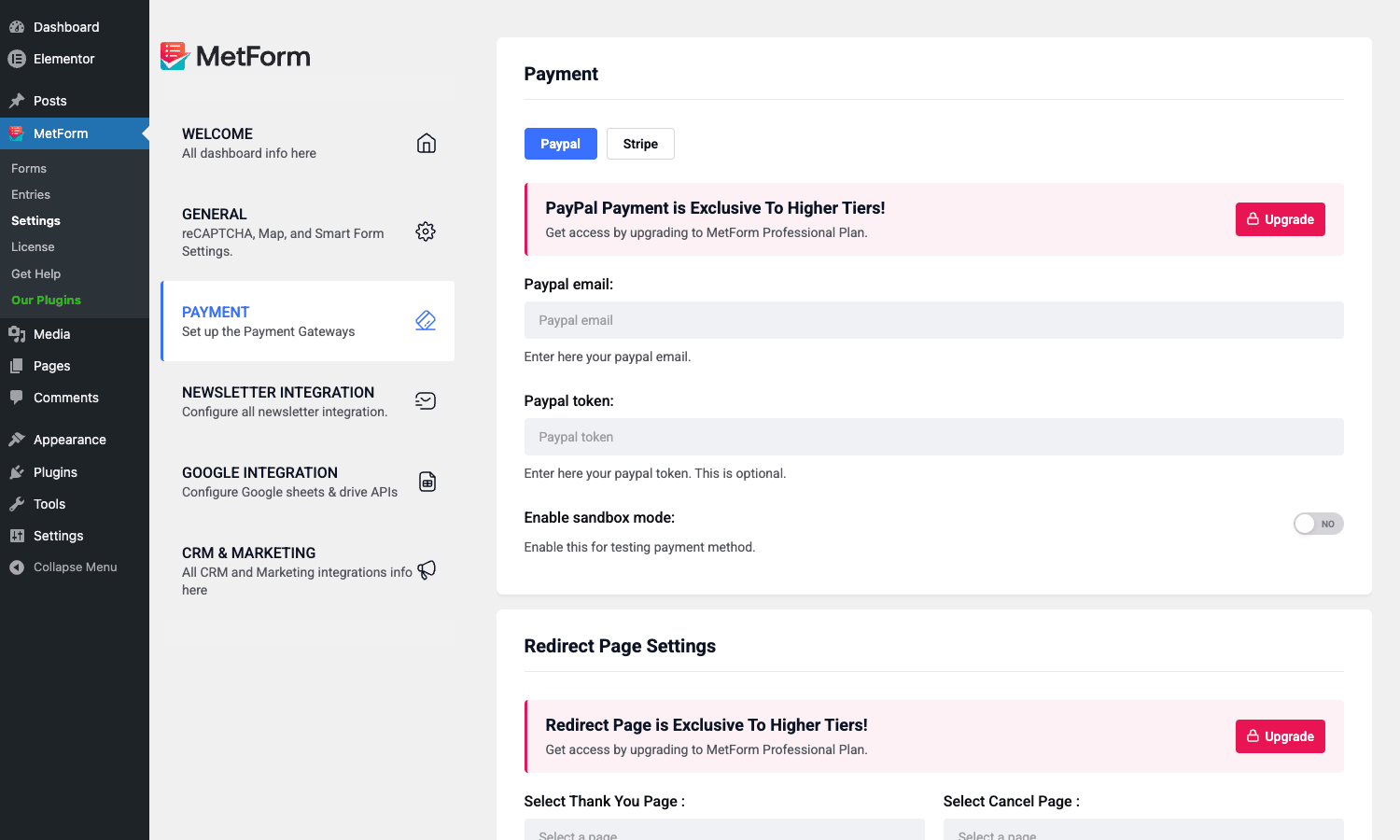Click the General gear icon
Image resolution: width=1400 pixels, height=840 pixels.
426,231
